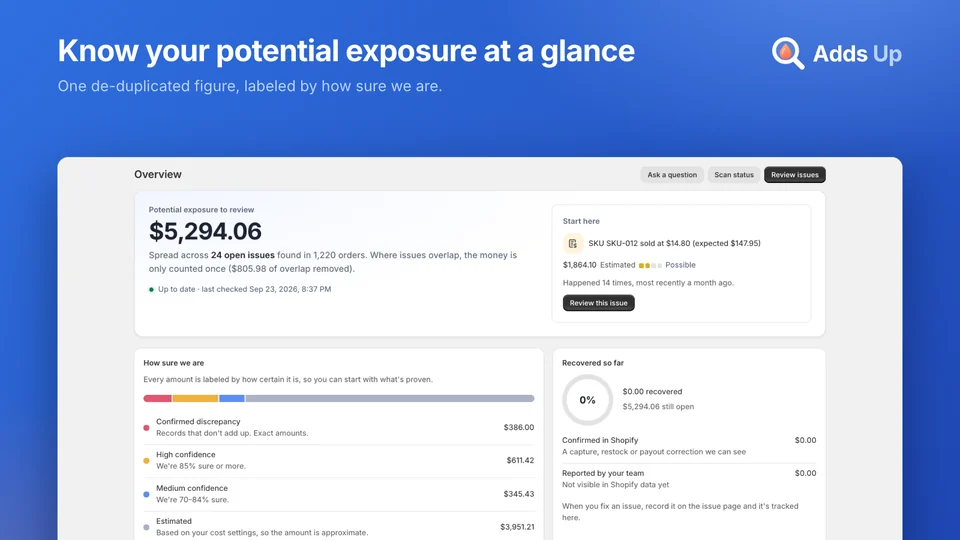Click the '24 open issues' bold text
Screen dimensions: 960x540
tap(242, 255)
